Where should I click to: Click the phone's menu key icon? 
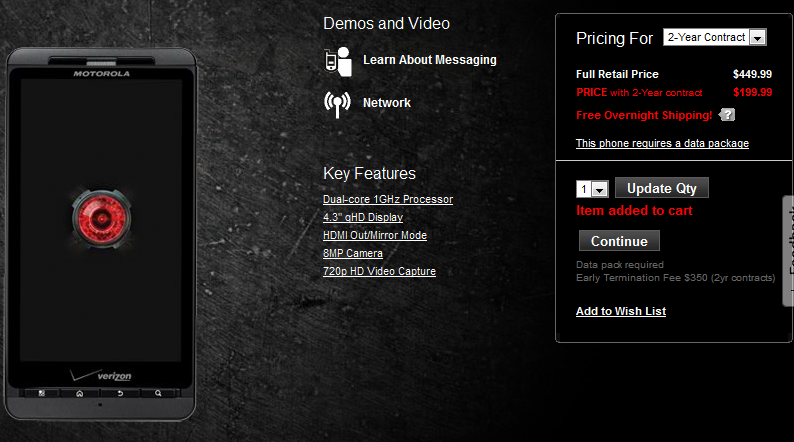(42, 393)
